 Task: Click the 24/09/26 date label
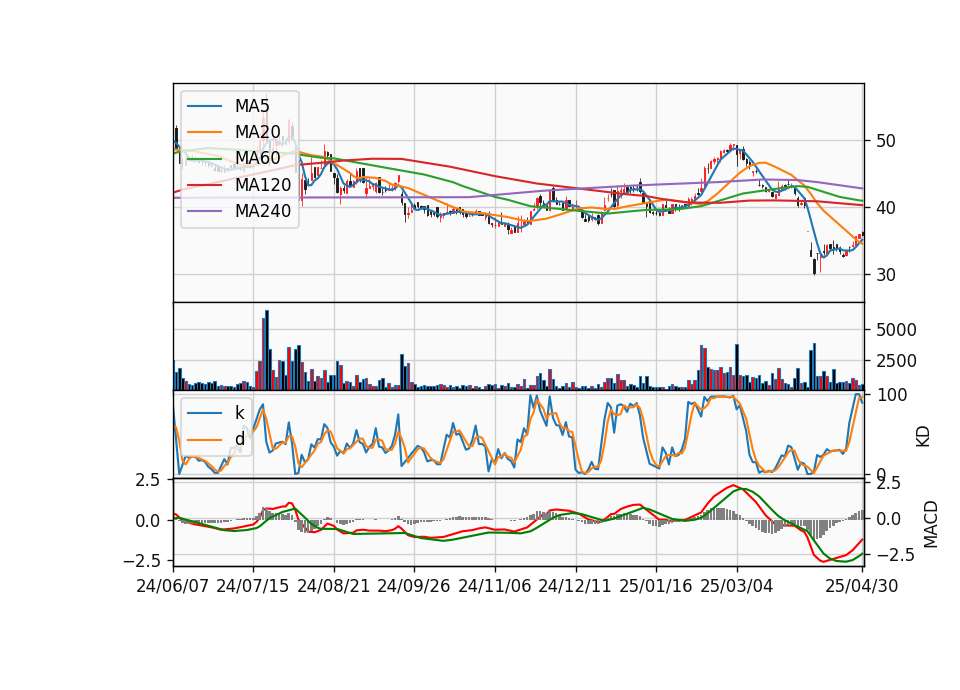[413, 586]
